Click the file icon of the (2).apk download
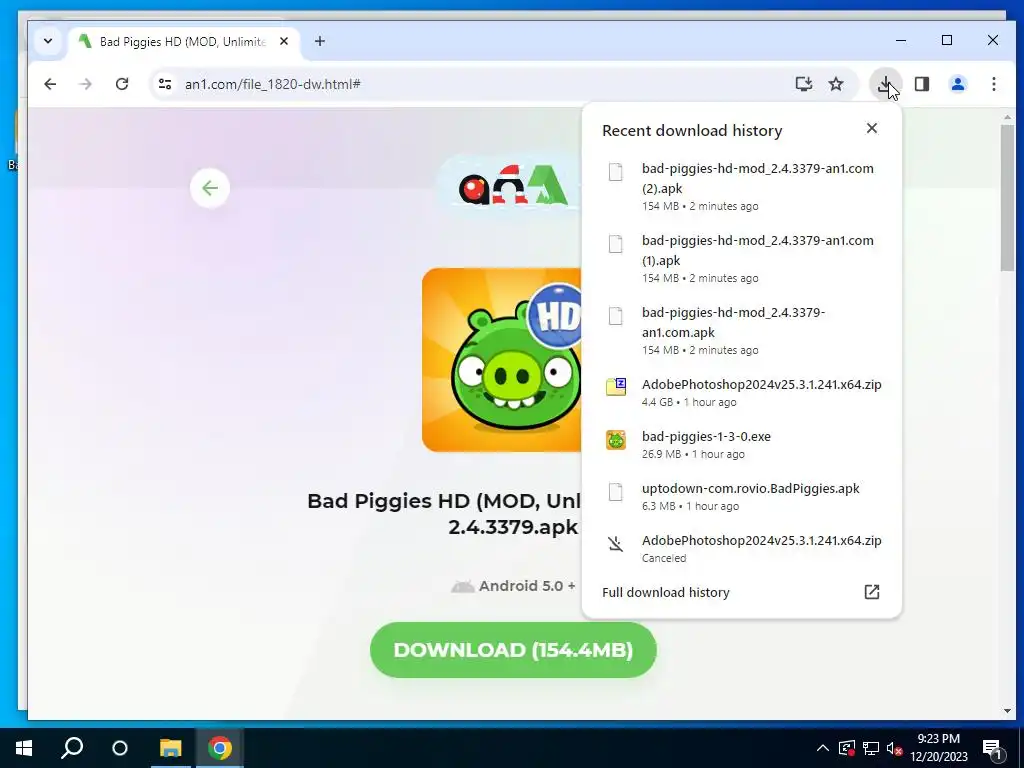Screen dimensions: 1024x768 coord(615,172)
